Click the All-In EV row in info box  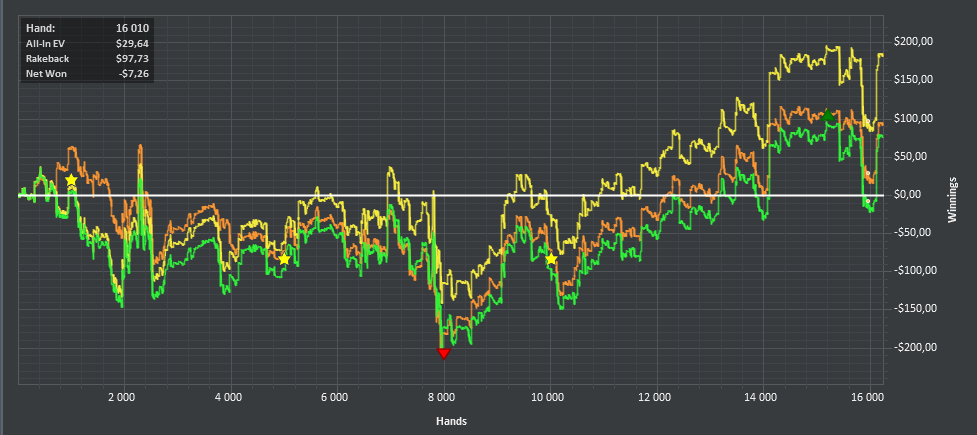pos(87,43)
